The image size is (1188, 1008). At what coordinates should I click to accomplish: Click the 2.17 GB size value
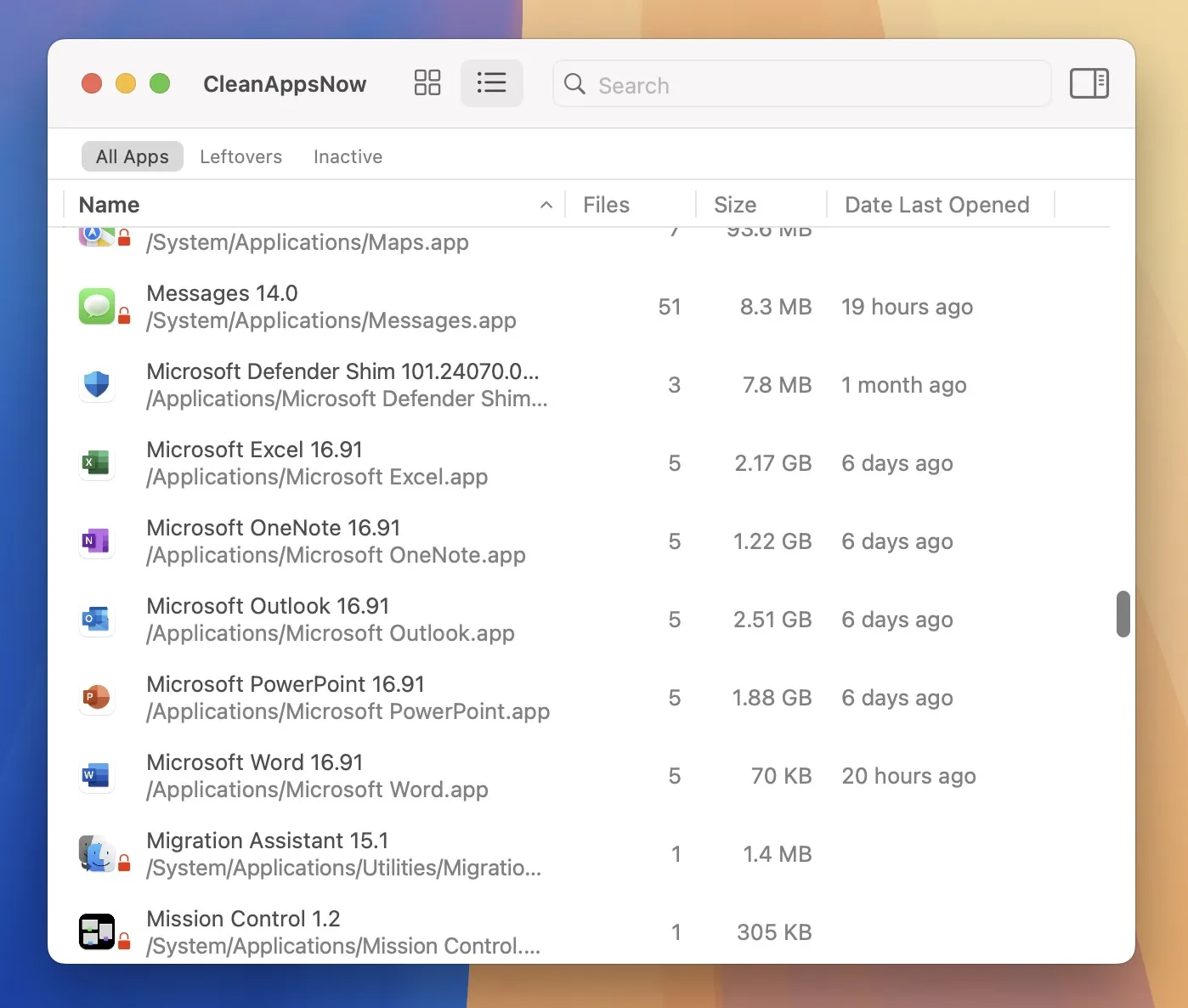773,463
